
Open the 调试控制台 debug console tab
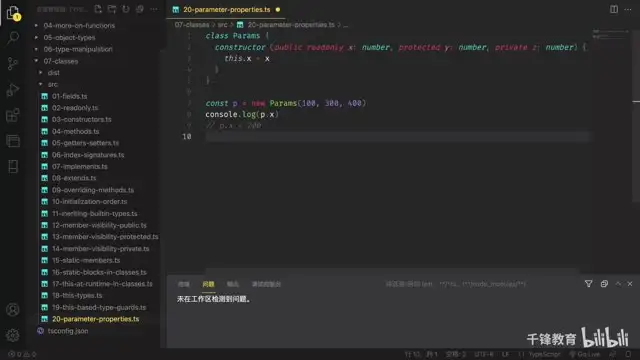click(266, 284)
